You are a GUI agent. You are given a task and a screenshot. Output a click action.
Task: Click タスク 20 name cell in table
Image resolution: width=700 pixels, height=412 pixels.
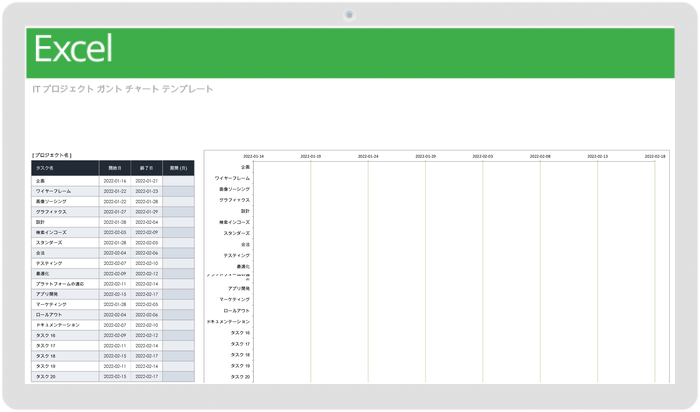[x=65, y=376]
